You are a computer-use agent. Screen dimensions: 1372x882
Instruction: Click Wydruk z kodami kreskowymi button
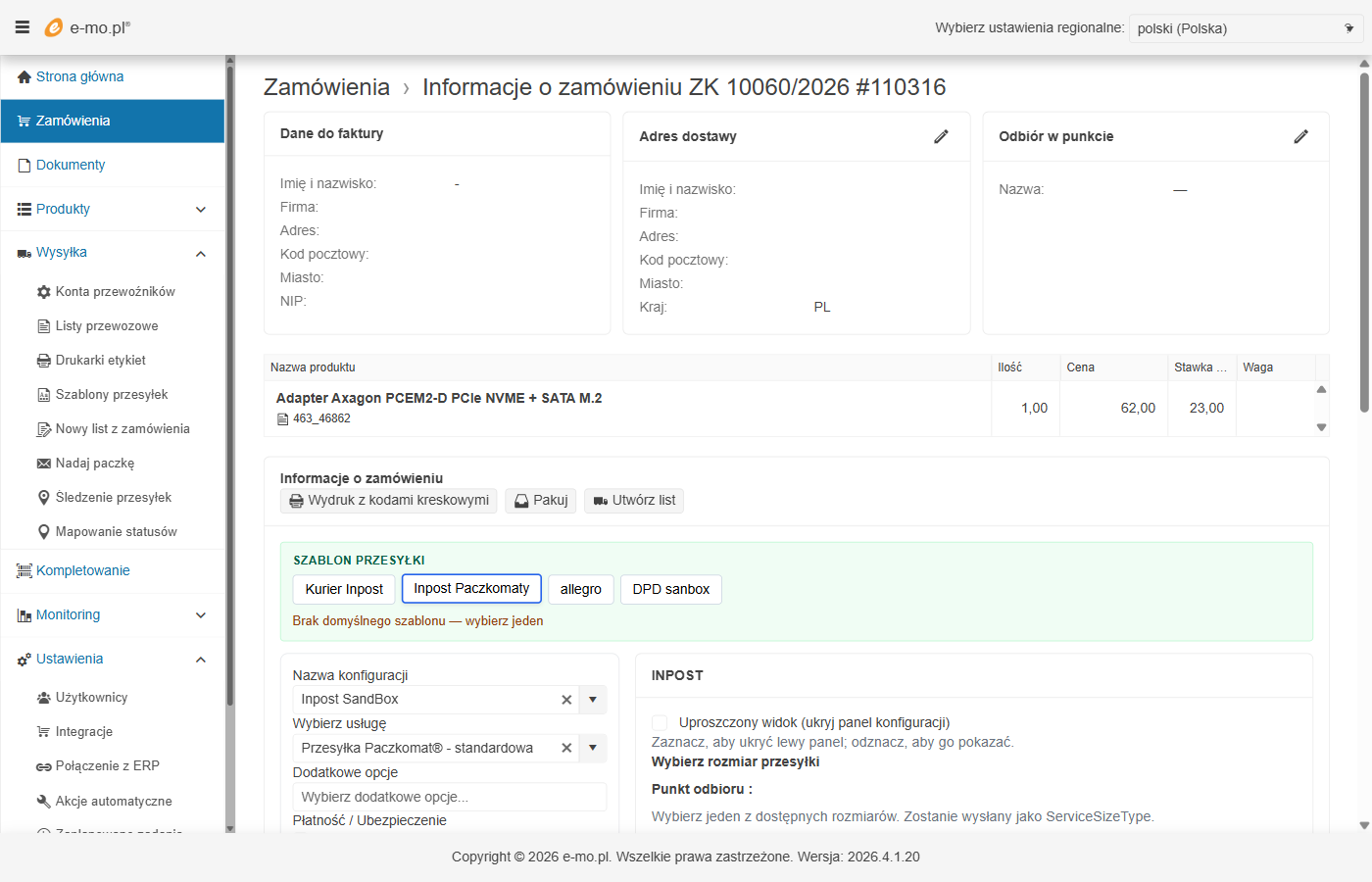[389, 501]
